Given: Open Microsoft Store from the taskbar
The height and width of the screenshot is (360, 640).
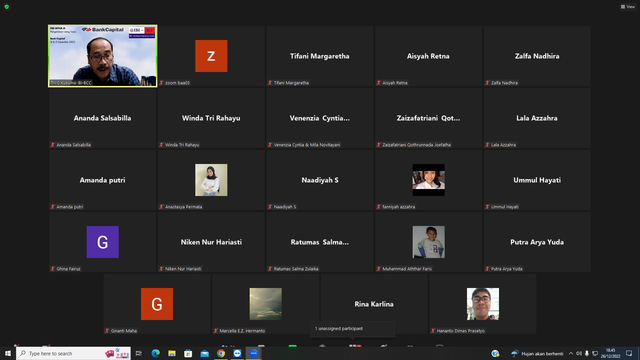Looking at the screenshot, I should [x=188, y=353].
